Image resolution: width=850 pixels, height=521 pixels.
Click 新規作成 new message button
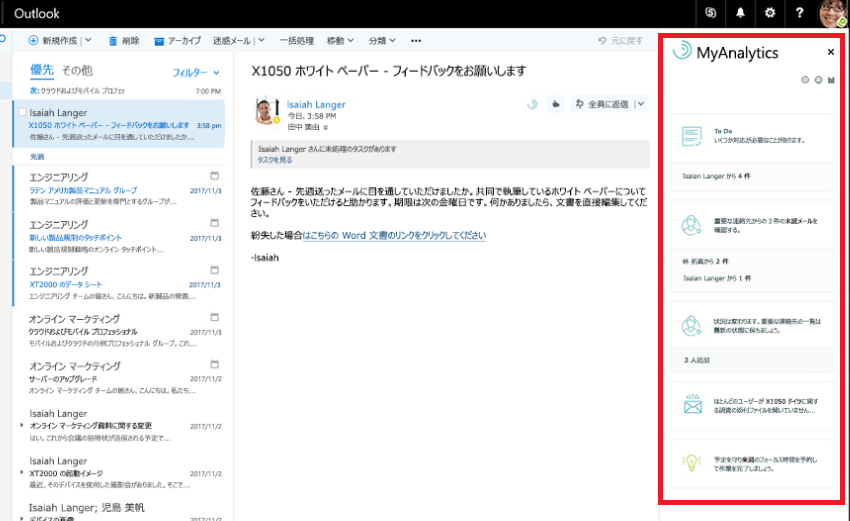53,41
